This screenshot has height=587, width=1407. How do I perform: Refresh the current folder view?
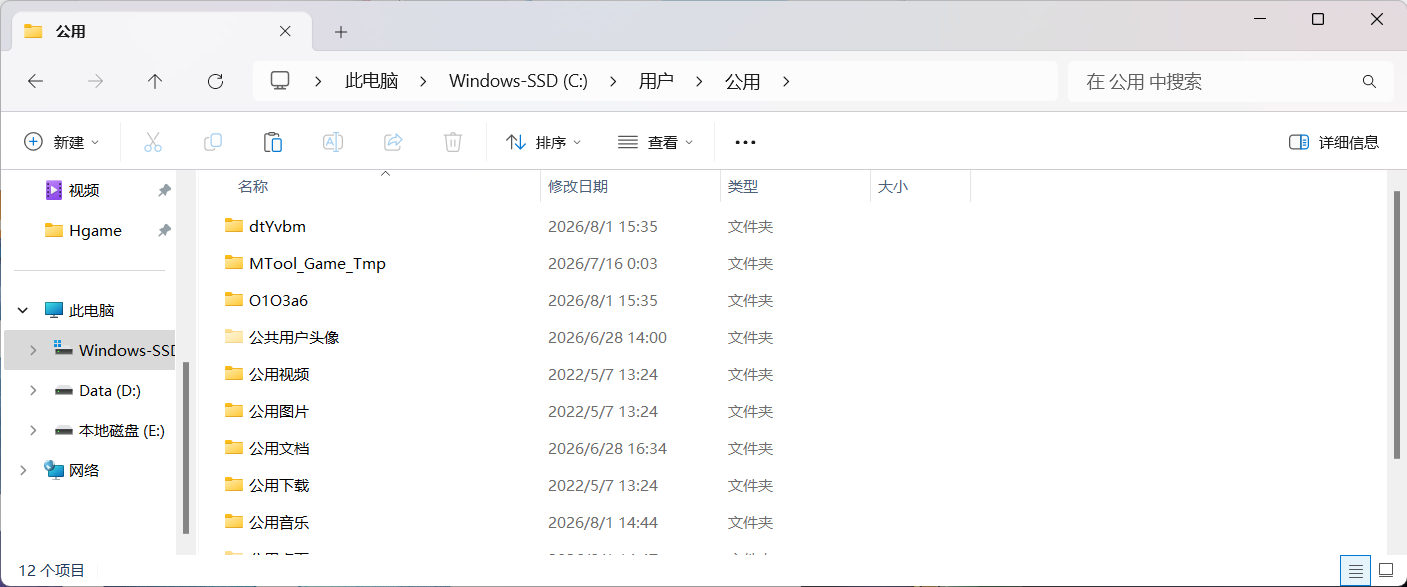(x=215, y=82)
